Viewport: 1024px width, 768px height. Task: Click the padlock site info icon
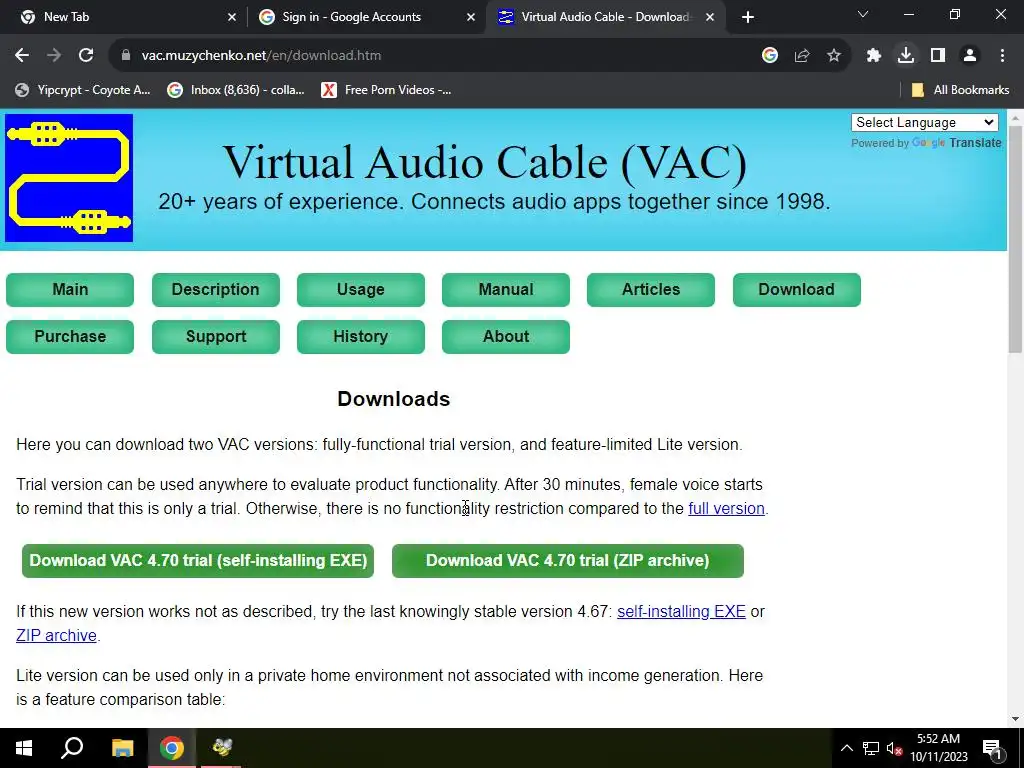(x=126, y=56)
